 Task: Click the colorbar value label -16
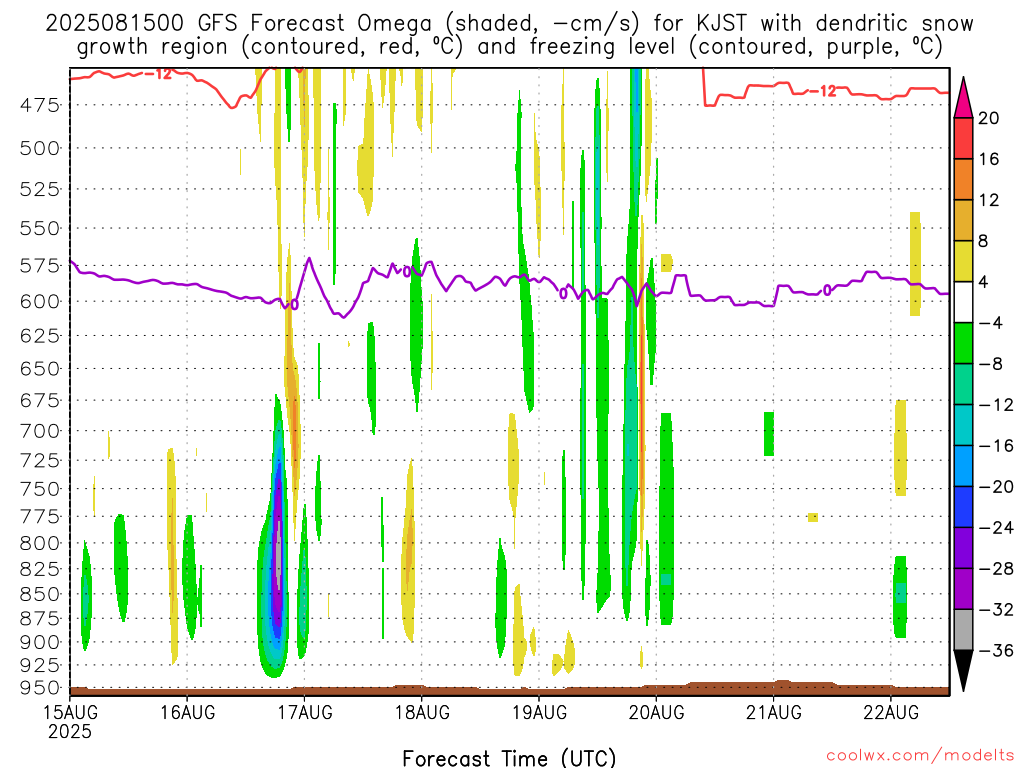[996, 446]
